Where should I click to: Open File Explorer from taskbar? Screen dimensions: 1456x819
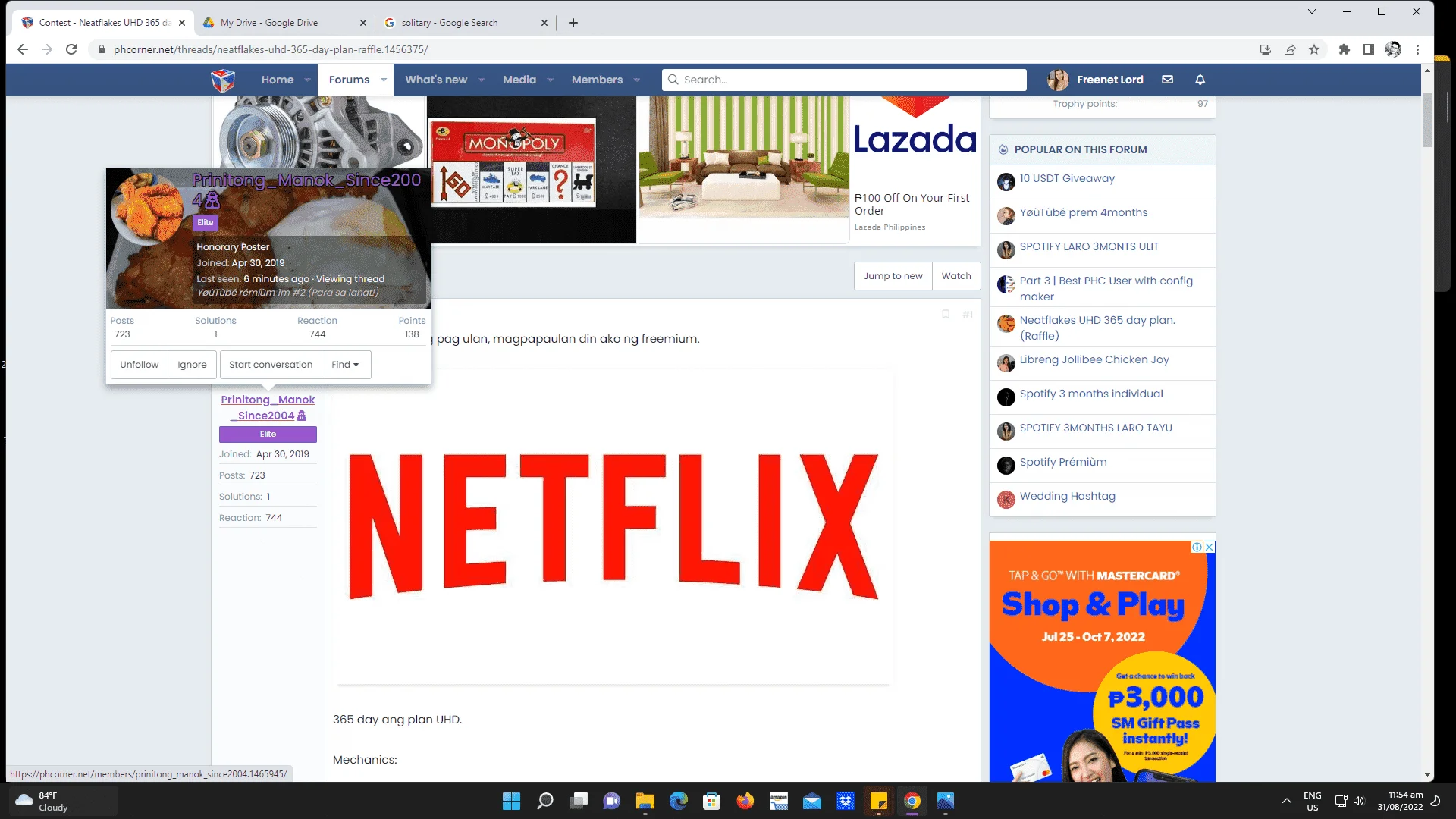point(645,801)
